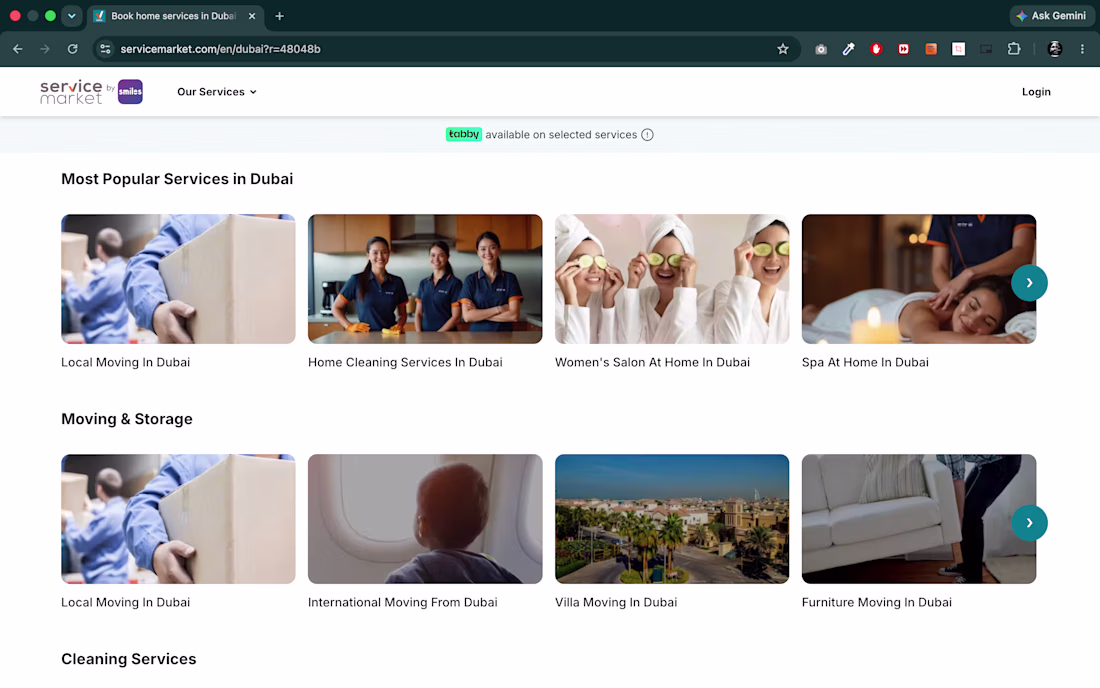
Task: Expand the Our Services dropdown
Action: pyautogui.click(x=217, y=92)
